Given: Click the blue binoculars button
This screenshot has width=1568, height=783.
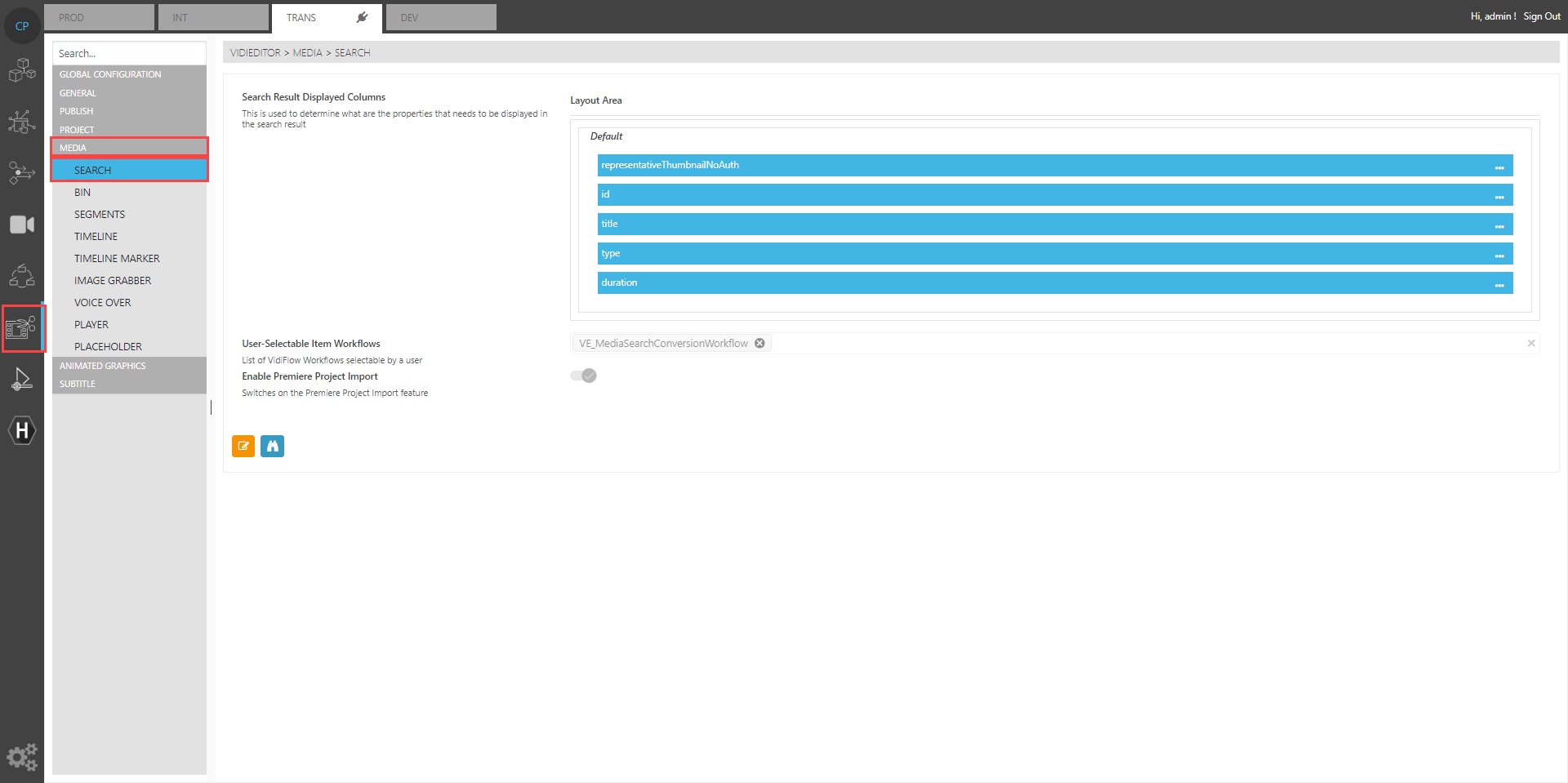Looking at the screenshot, I should [272, 446].
